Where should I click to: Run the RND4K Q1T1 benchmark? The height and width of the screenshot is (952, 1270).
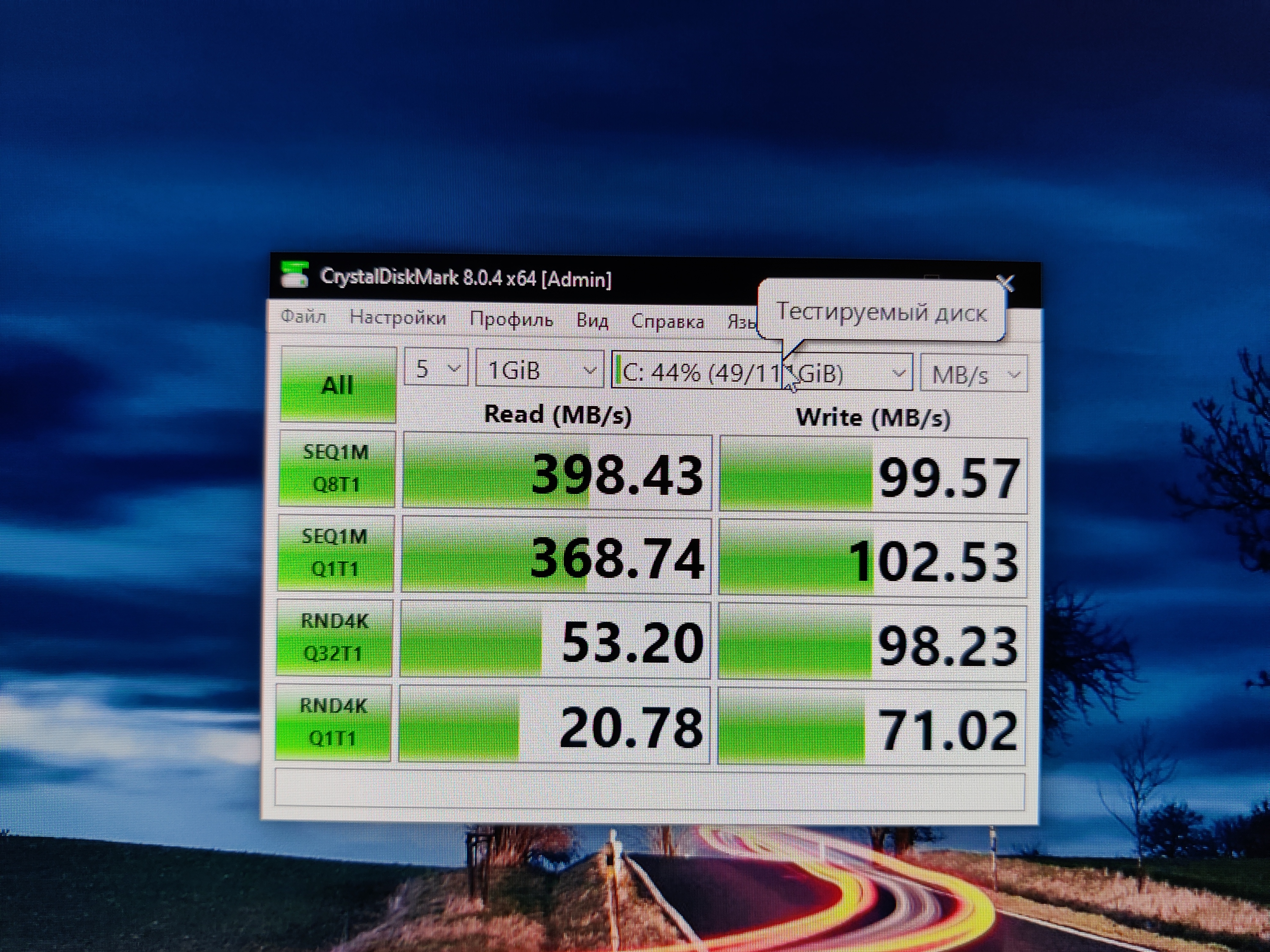pyautogui.click(x=333, y=722)
